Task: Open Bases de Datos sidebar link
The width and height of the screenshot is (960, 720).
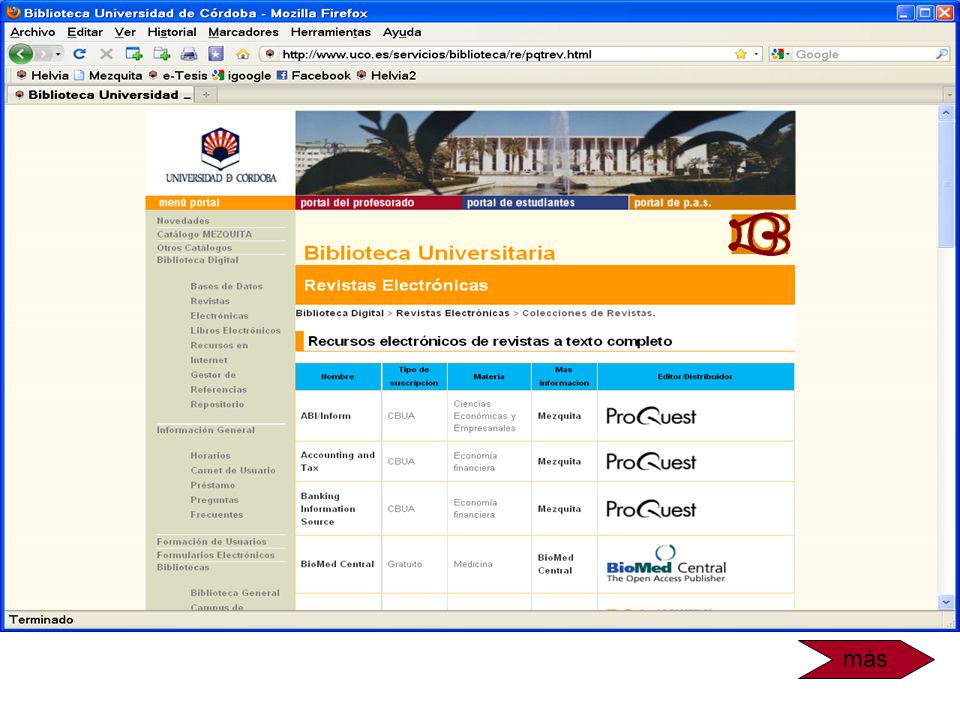Action: coord(227,286)
